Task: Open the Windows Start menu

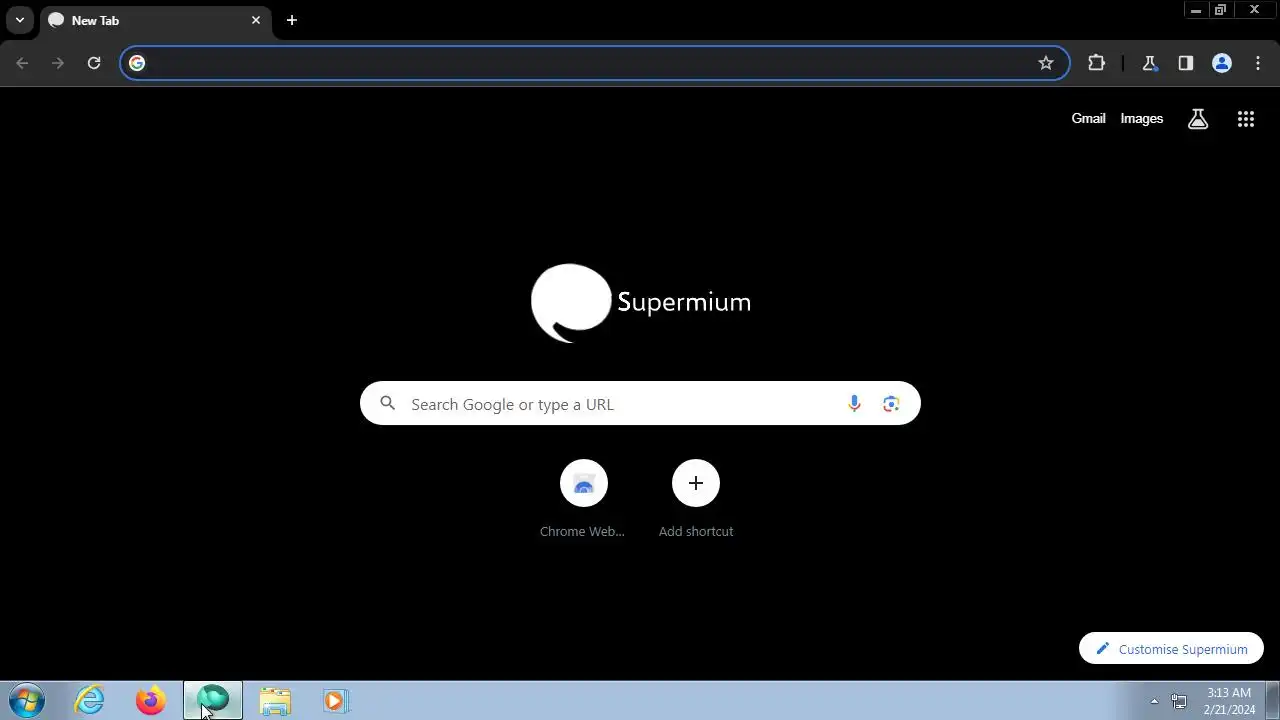Action: [x=27, y=700]
